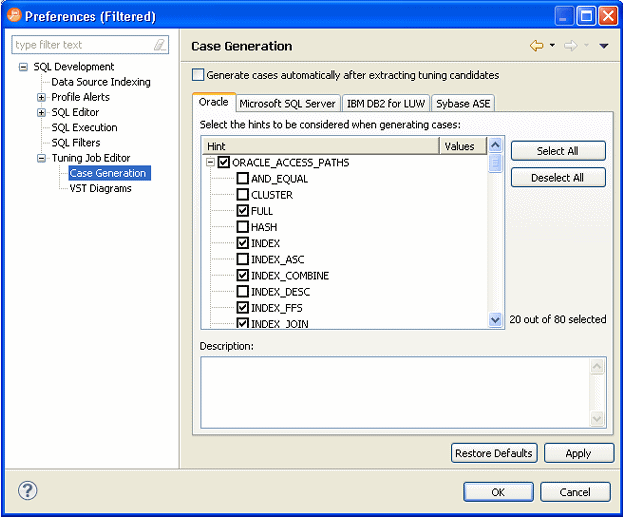
Task: Uncheck the INDEX_JOIN hint checkbox
Action: point(243,323)
